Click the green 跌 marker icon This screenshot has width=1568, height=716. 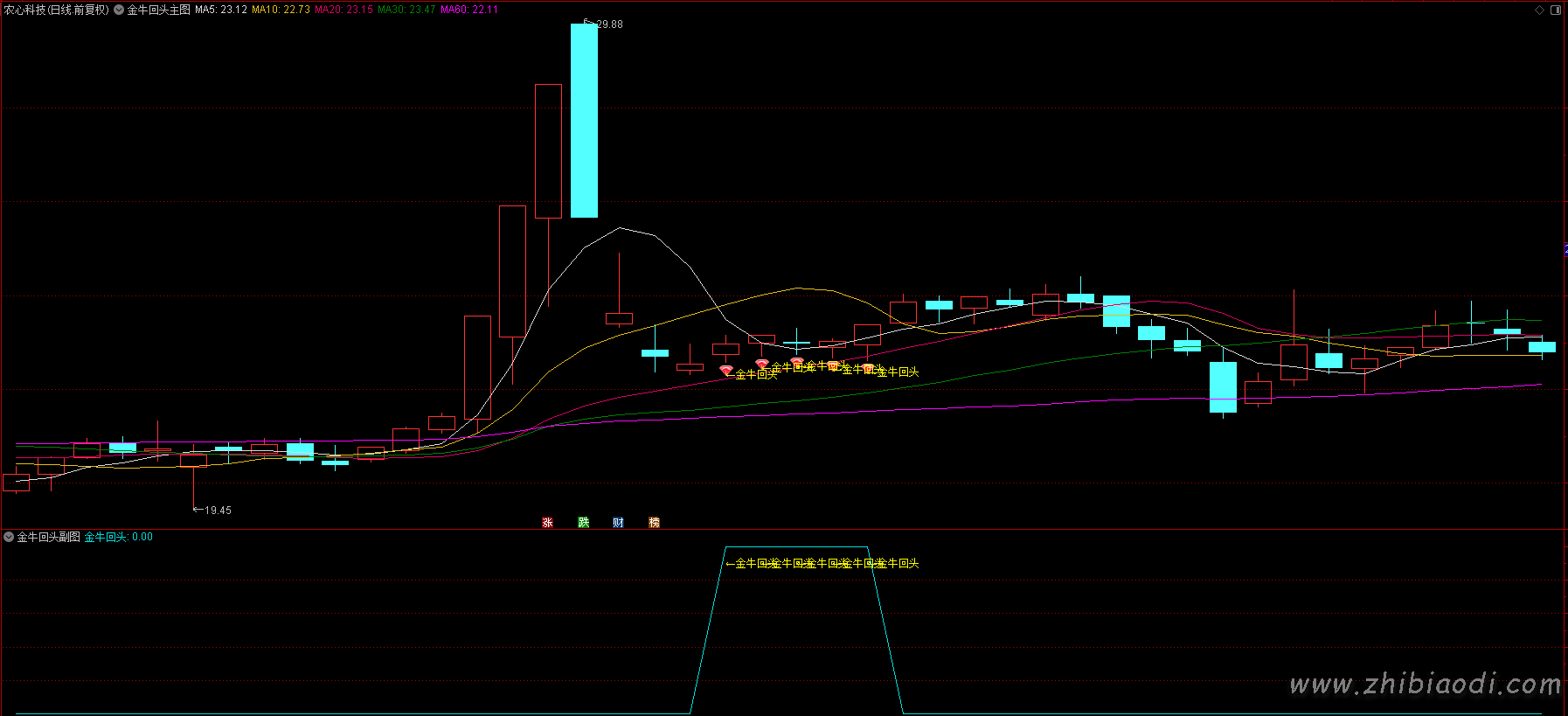(584, 523)
